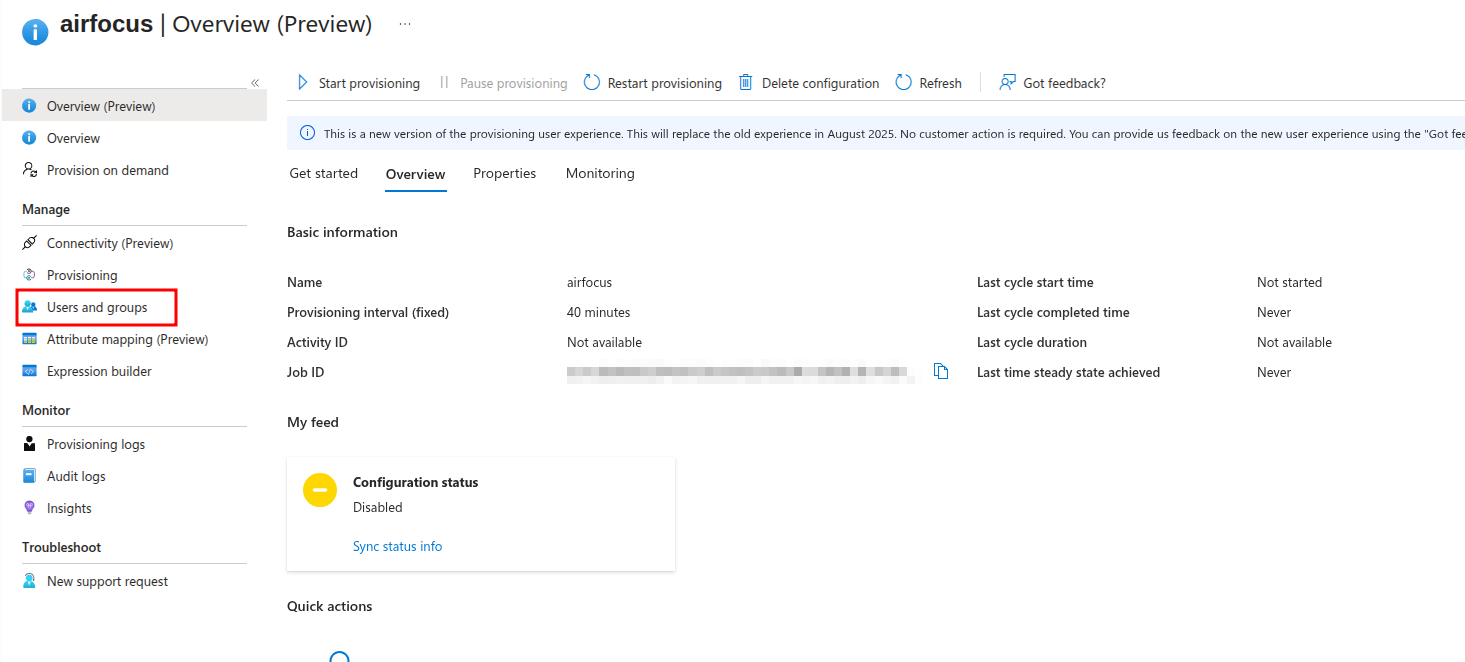Click the Start provisioning play icon
The width and height of the screenshot is (1465, 662).
(303, 83)
